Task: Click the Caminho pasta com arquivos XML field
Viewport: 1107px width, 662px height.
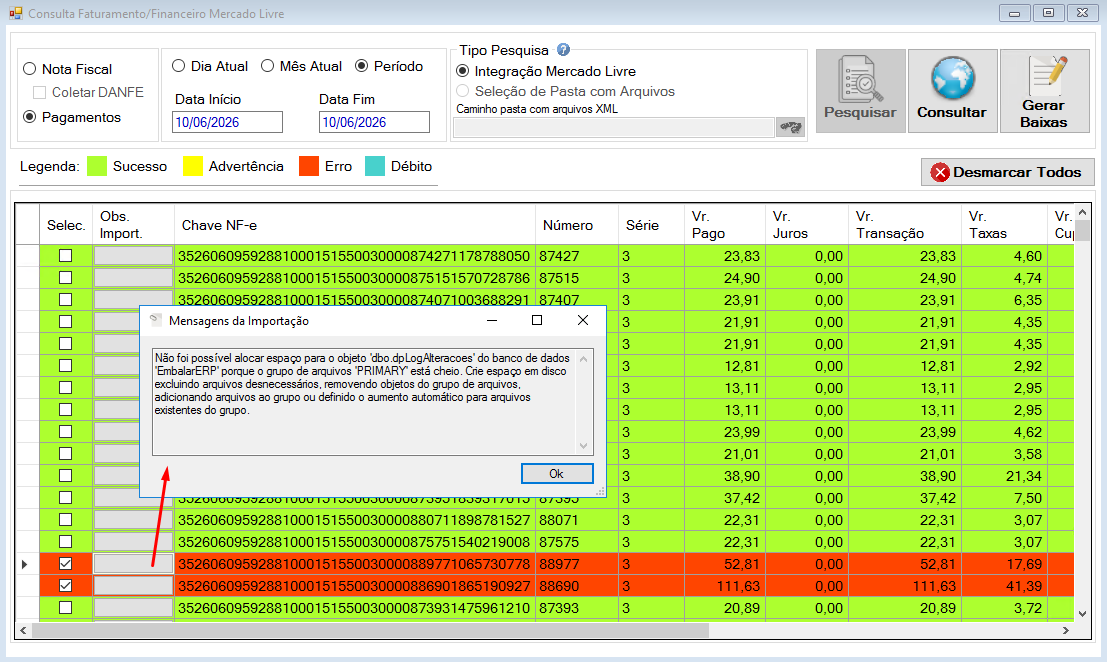Action: 614,127
